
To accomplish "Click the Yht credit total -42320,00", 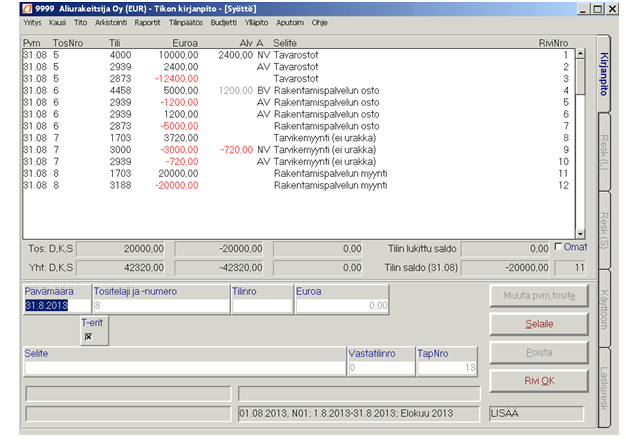I will (x=219, y=268).
